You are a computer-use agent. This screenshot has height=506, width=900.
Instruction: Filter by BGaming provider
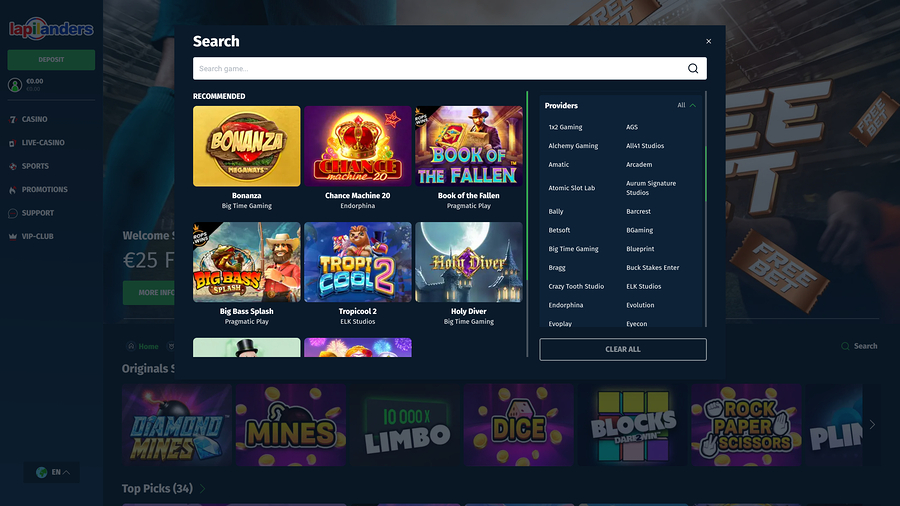point(639,231)
